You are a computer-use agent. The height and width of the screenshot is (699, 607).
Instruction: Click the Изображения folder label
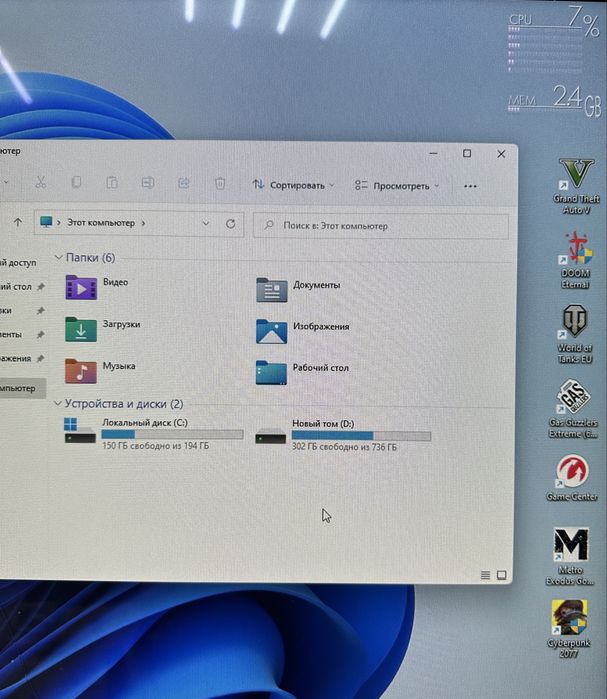(321, 326)
